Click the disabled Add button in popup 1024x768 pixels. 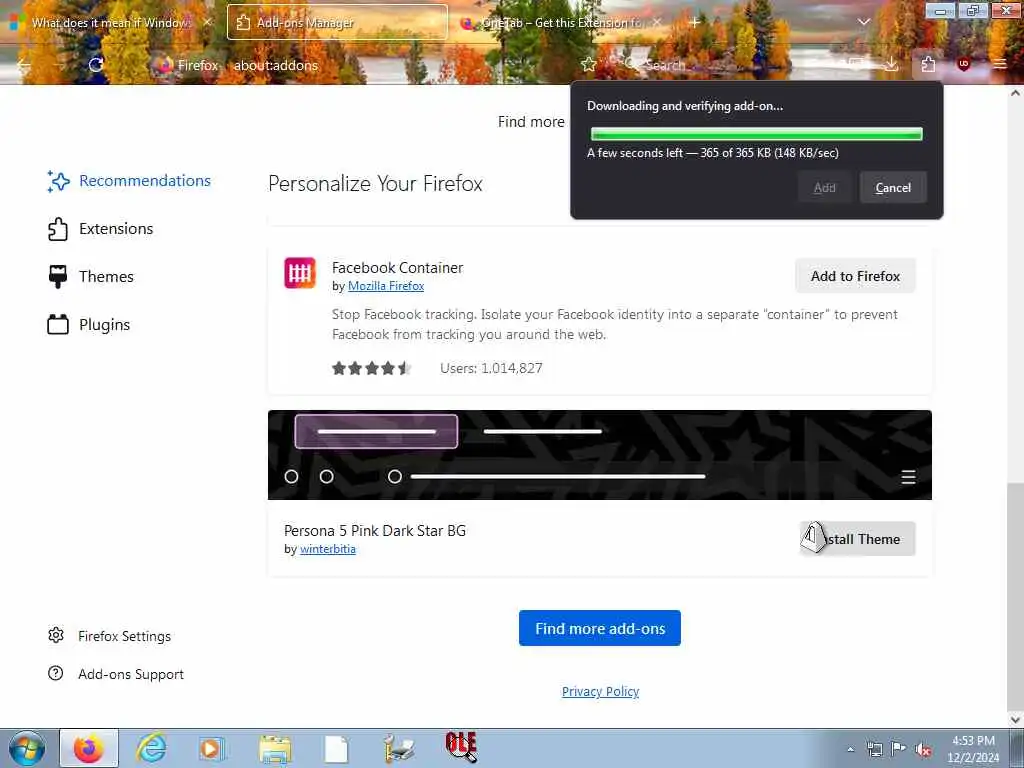point(824,187)
